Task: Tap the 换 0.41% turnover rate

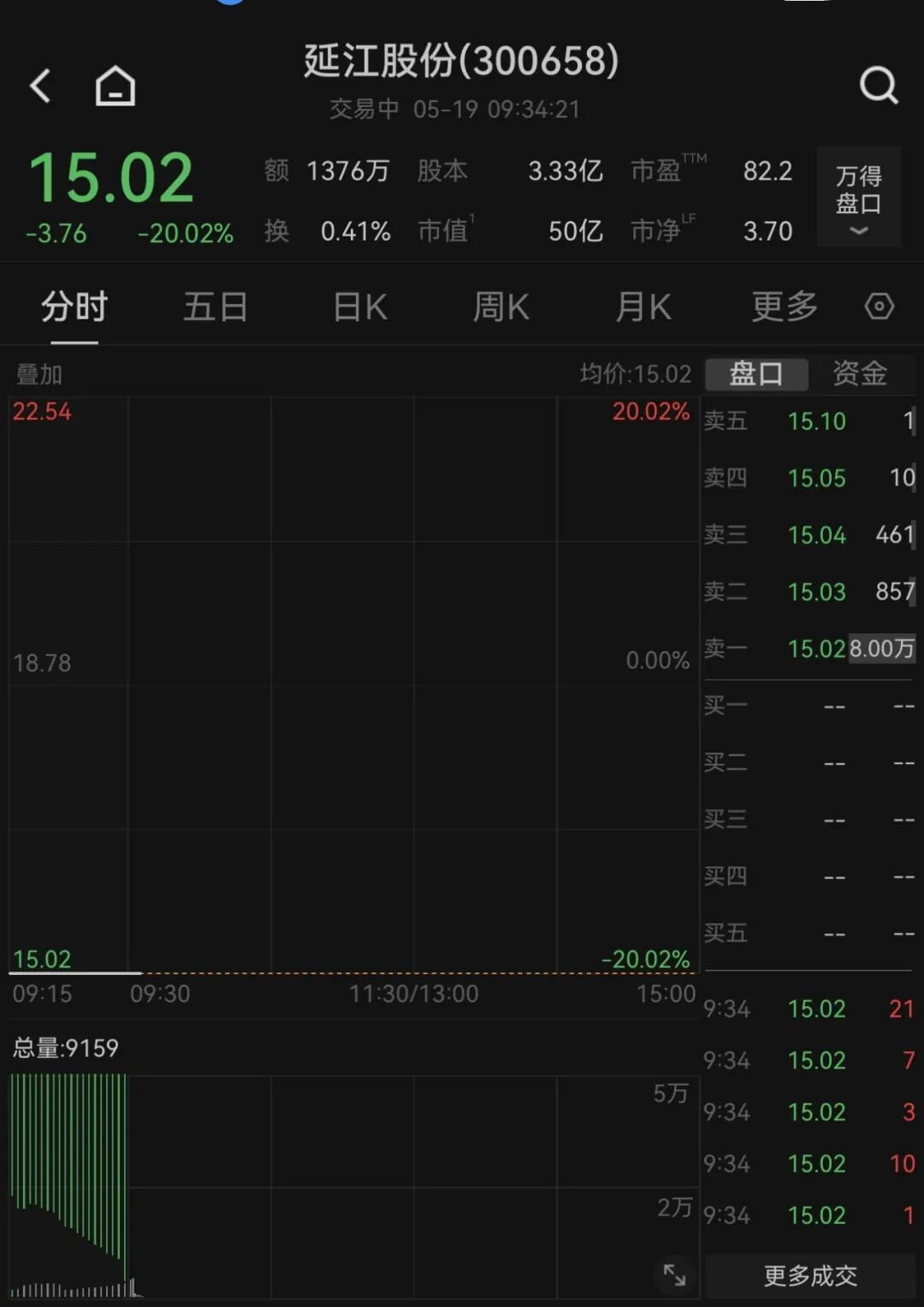Action: [328, 231]
